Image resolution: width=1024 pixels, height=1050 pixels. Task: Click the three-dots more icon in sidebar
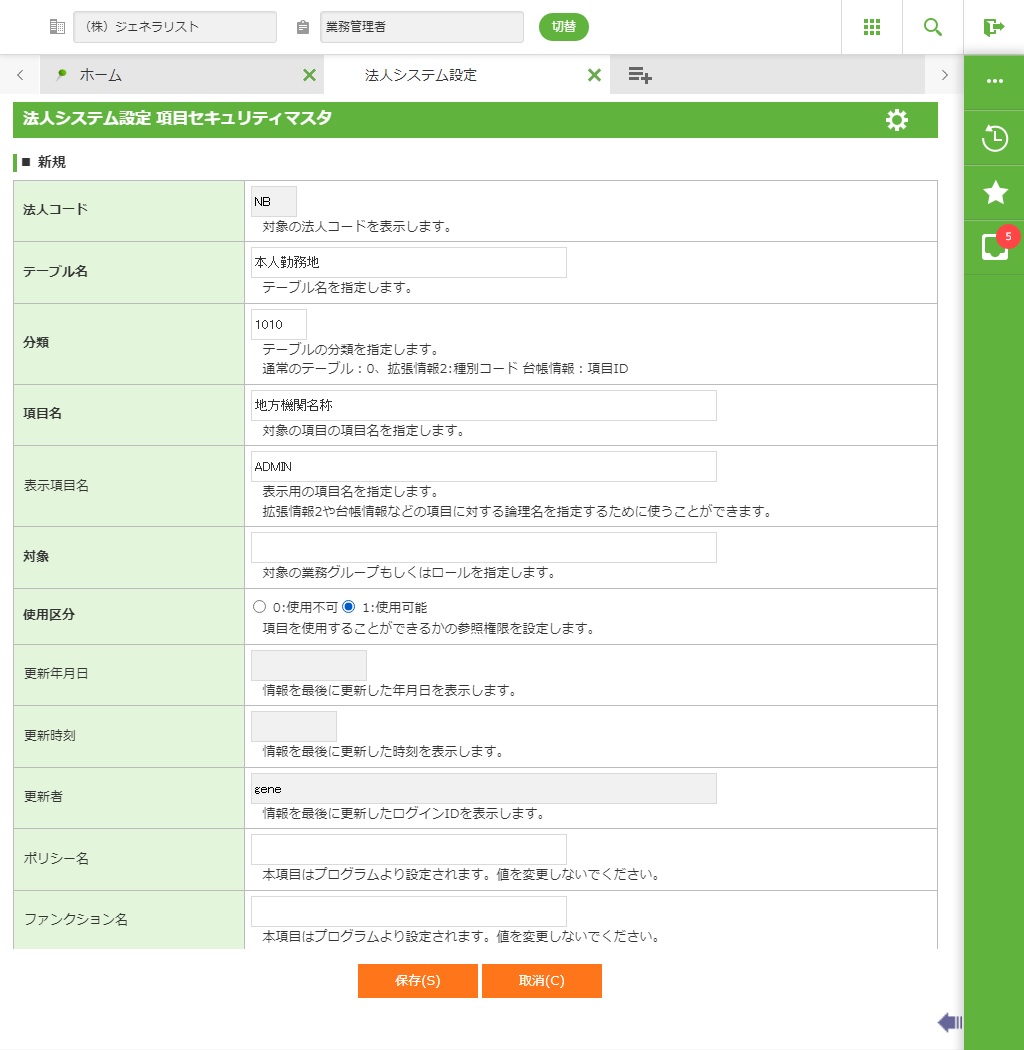point(994,81)
